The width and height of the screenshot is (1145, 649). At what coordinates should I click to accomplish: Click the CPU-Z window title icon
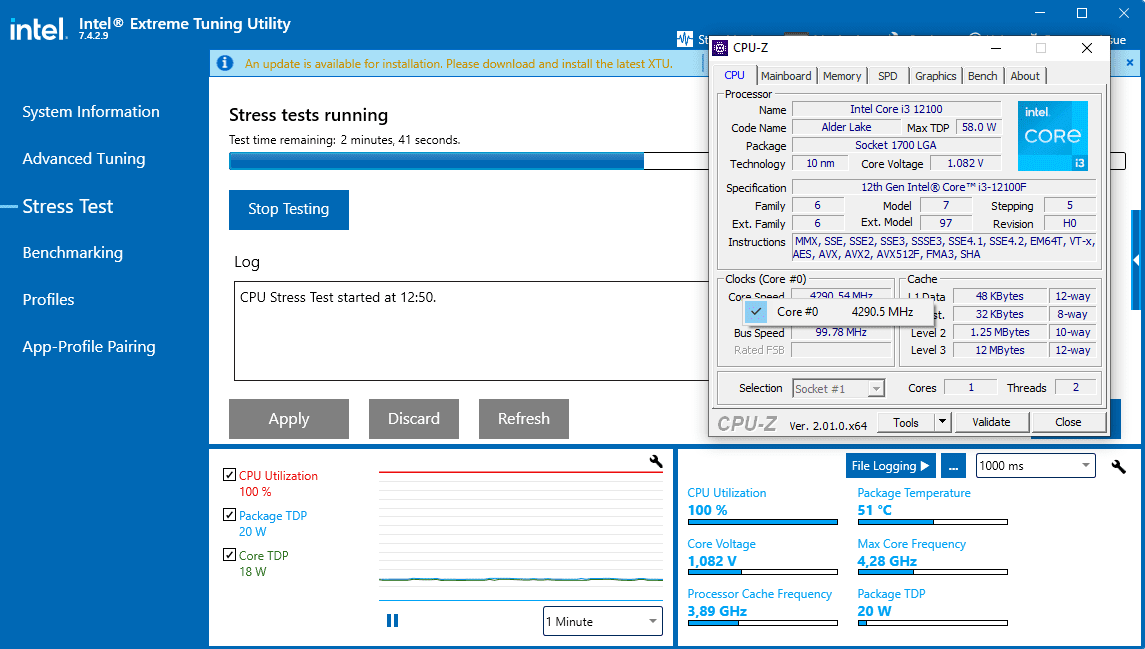point(720,48)
